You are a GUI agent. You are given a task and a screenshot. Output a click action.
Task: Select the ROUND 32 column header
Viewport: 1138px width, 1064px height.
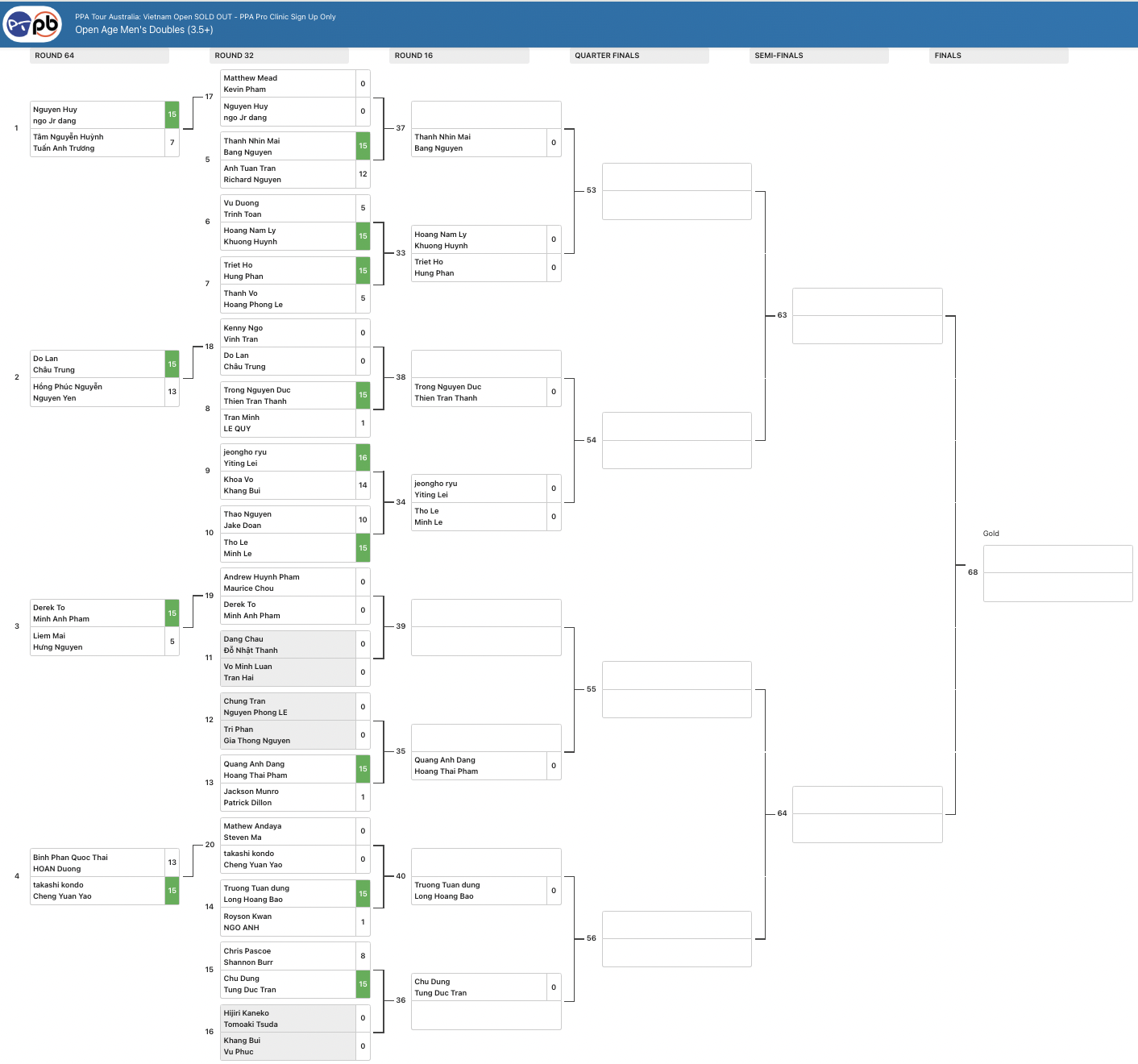click(x=279, y=56)
